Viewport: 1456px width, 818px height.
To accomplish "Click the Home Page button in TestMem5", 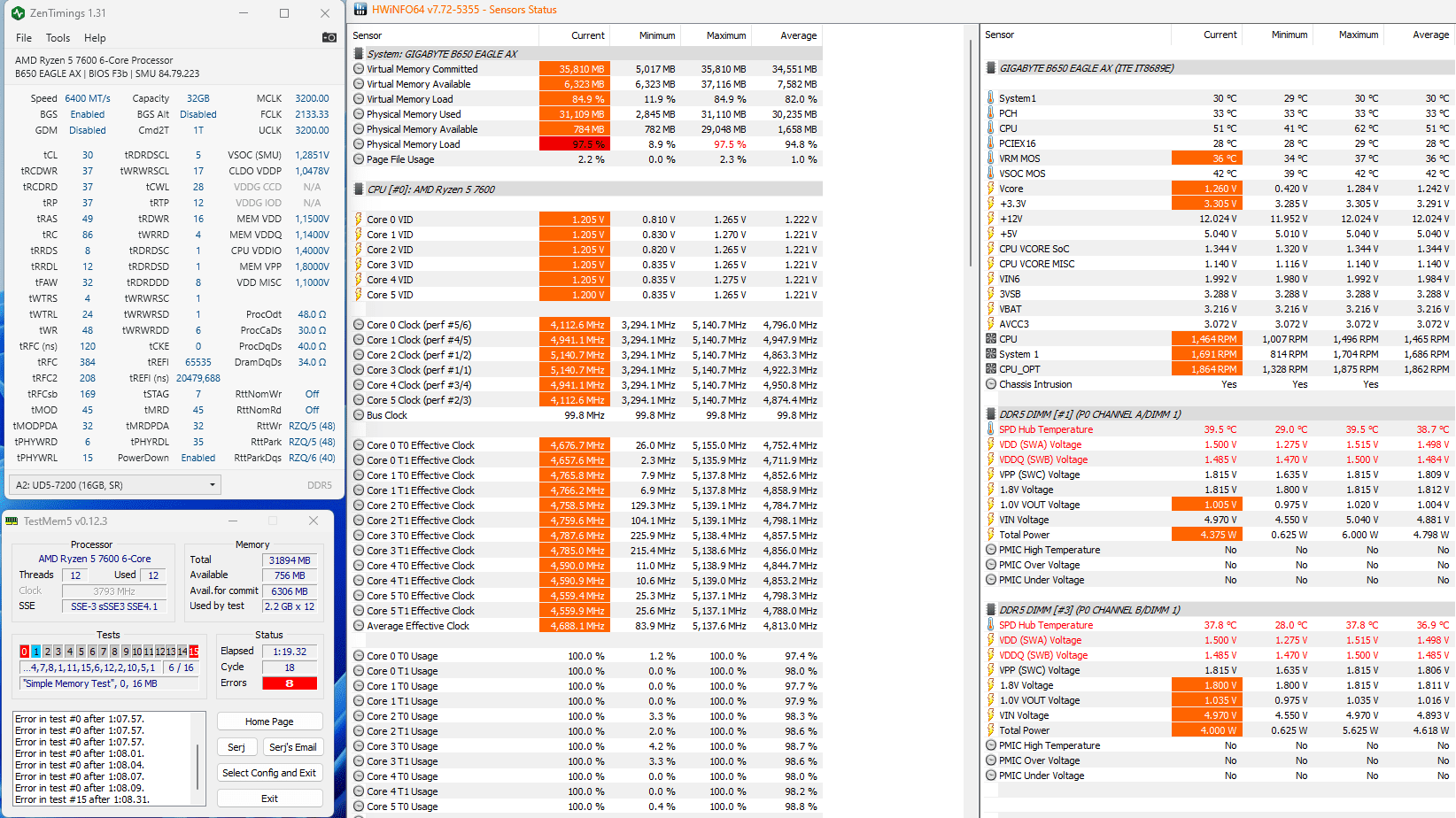I will 269,722.
